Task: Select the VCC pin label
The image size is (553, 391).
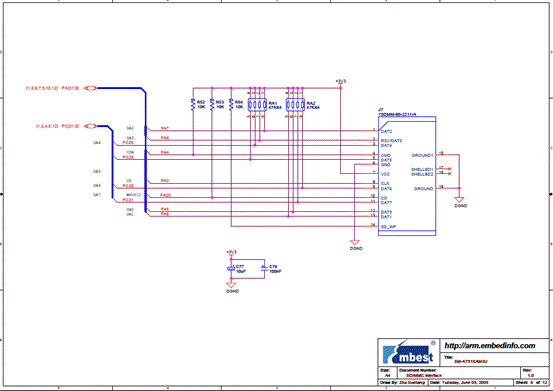Action: tap(385, 174)
